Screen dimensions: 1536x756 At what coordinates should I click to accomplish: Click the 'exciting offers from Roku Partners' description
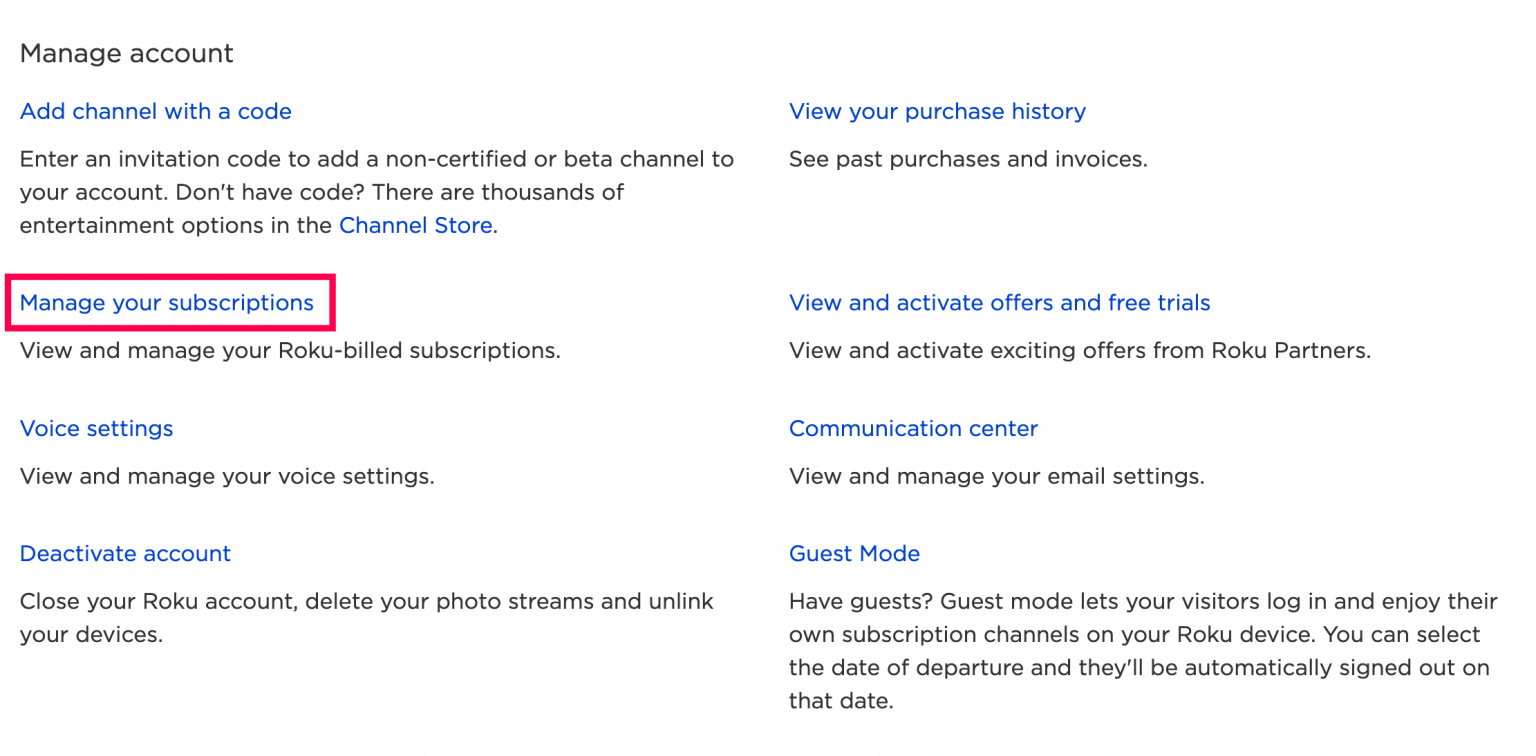click(1079, 350)
